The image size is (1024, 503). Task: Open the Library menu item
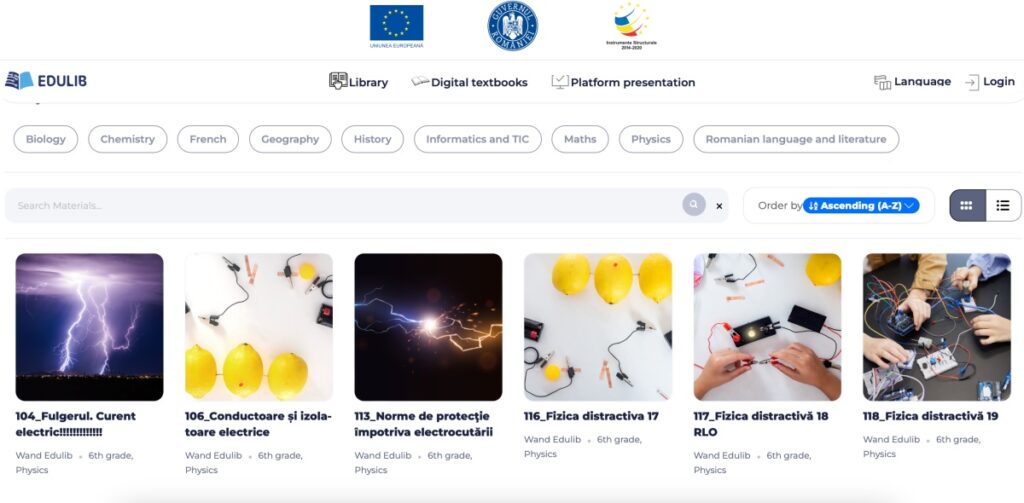click(x=358, y=82)
